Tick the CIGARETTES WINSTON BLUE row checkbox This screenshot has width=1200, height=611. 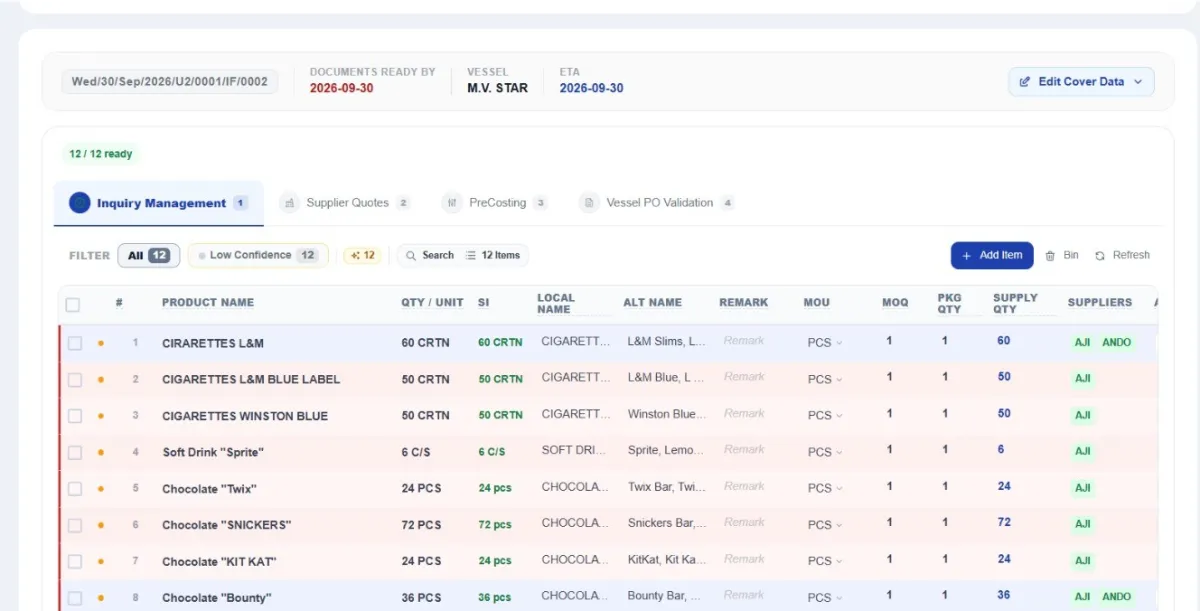(x=75, y=416)
